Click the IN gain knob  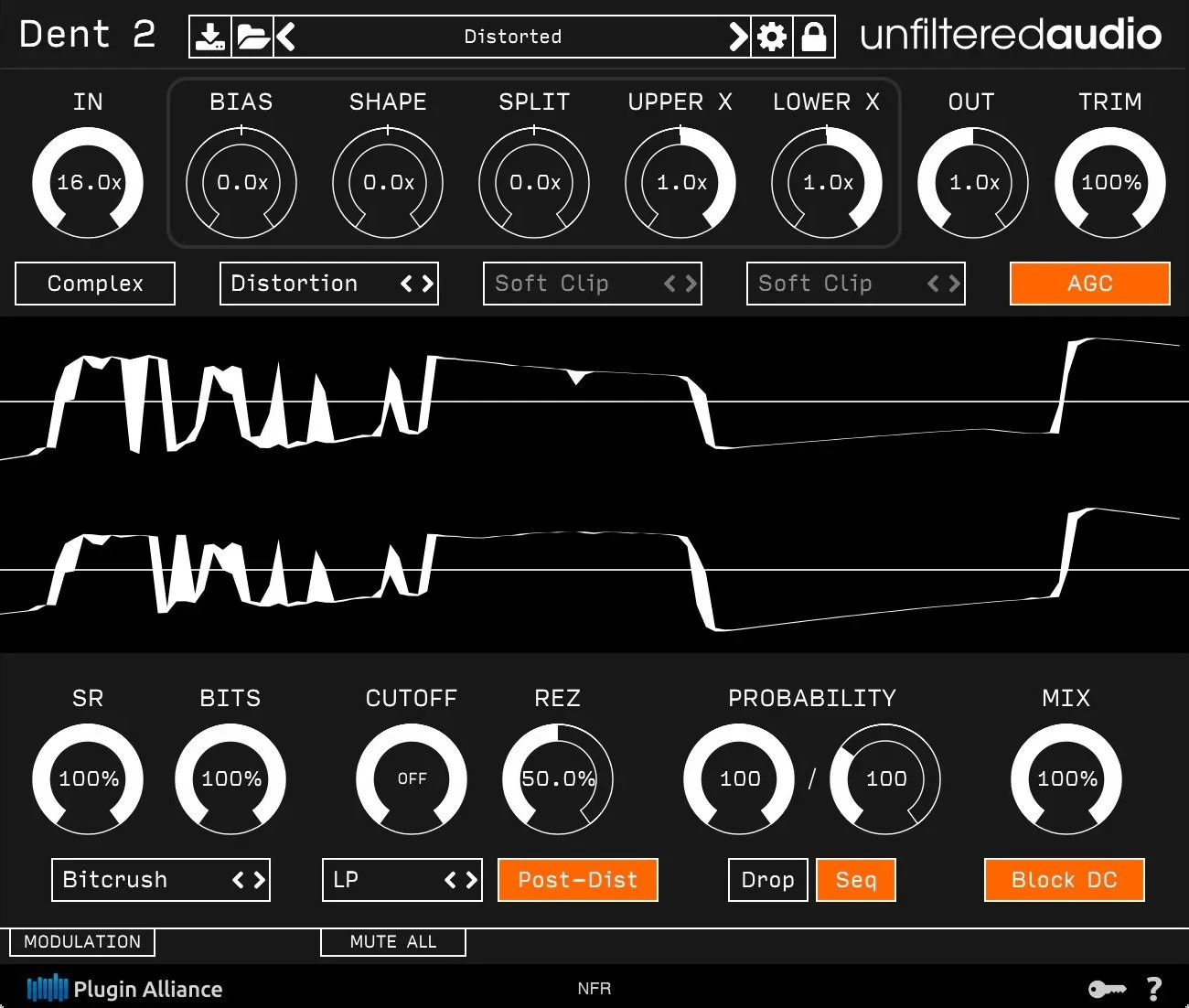88,183
